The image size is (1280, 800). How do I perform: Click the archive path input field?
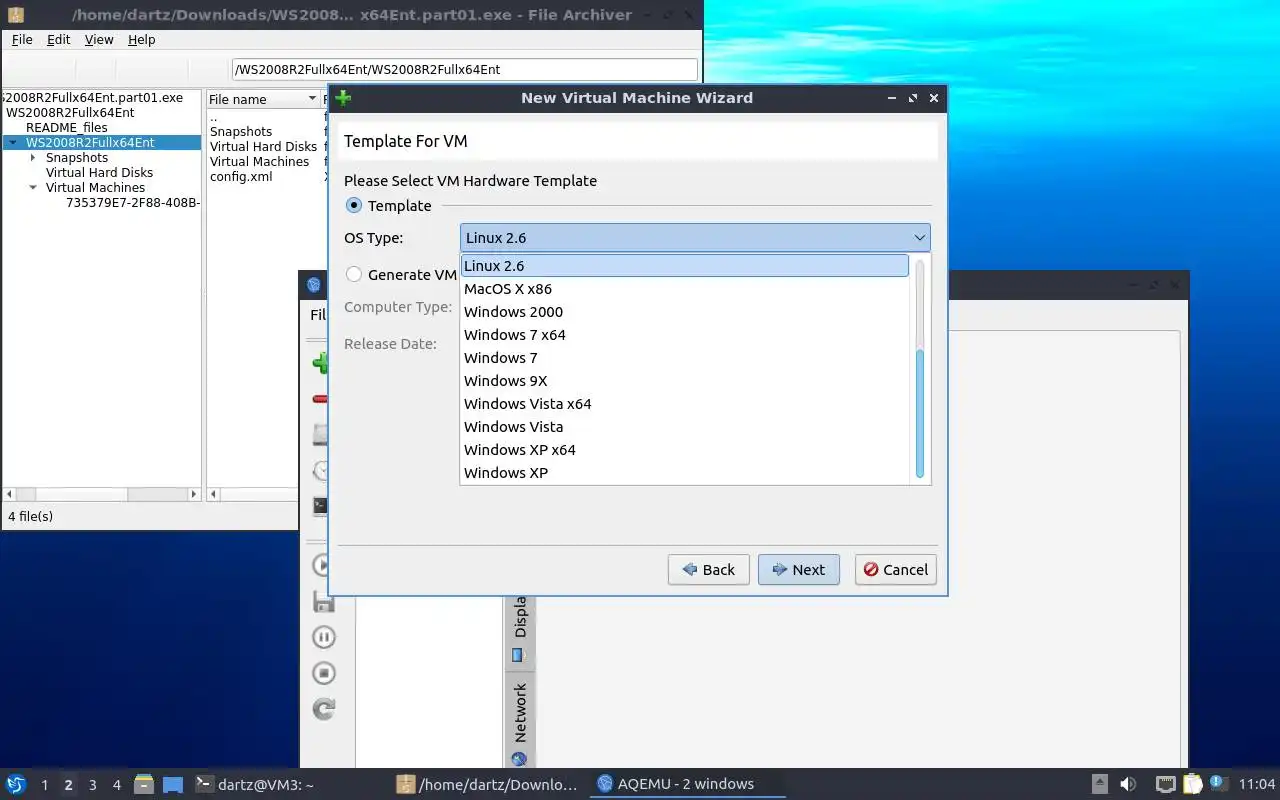pyautogui.click(x=465, y=69)
